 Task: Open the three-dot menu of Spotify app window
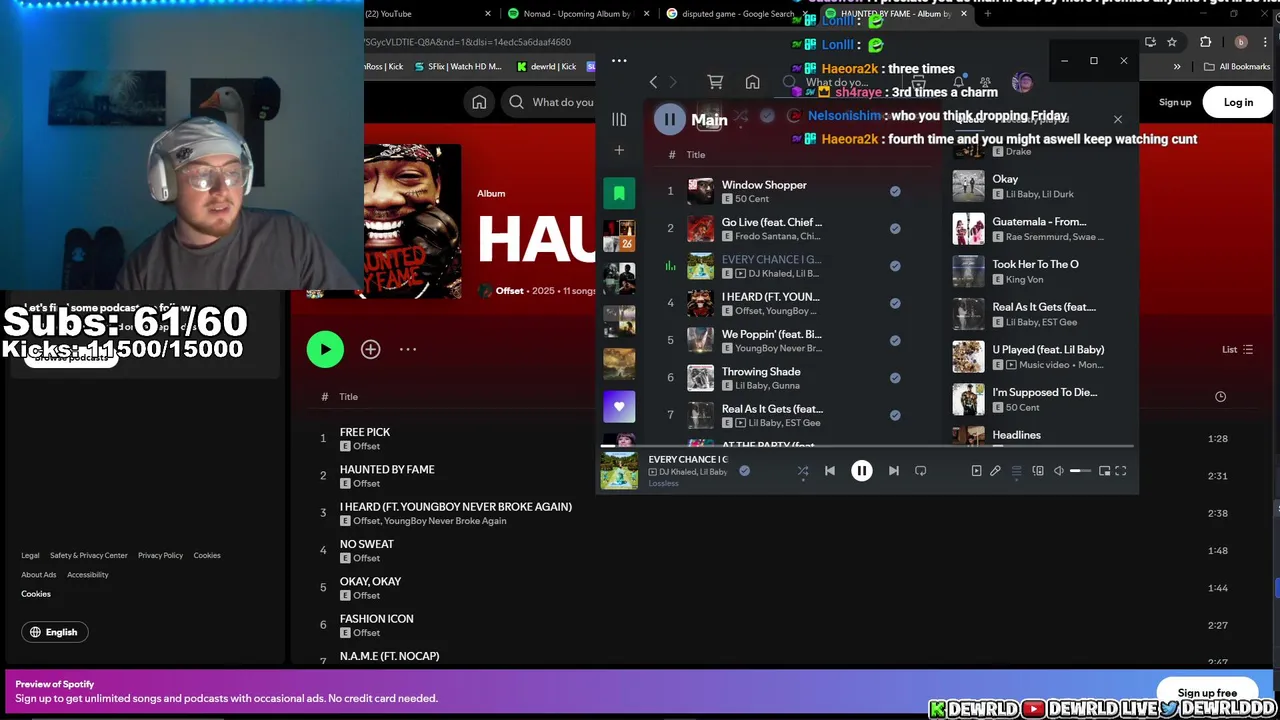pyautogui.click(x=619, y=61)
